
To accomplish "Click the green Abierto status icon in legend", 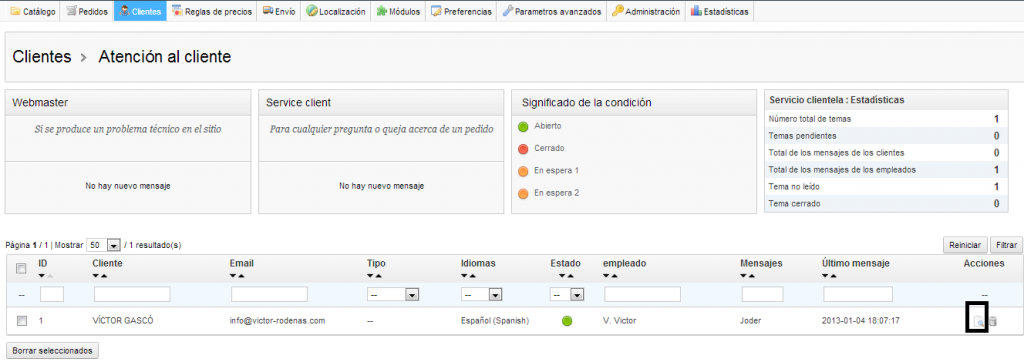I will pyautogui.click(x=523, y=126).
